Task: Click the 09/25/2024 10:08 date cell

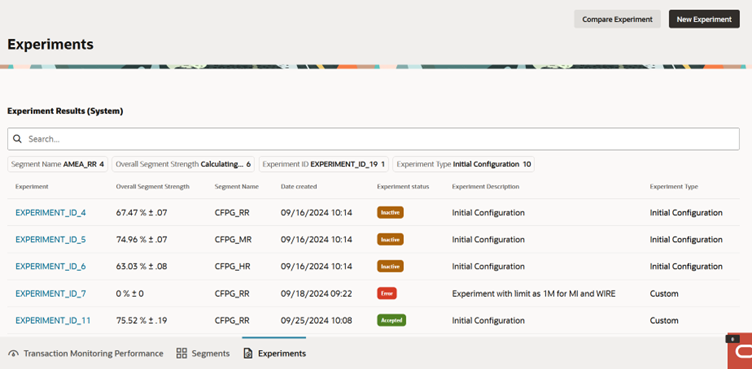Action: point(317,321)
